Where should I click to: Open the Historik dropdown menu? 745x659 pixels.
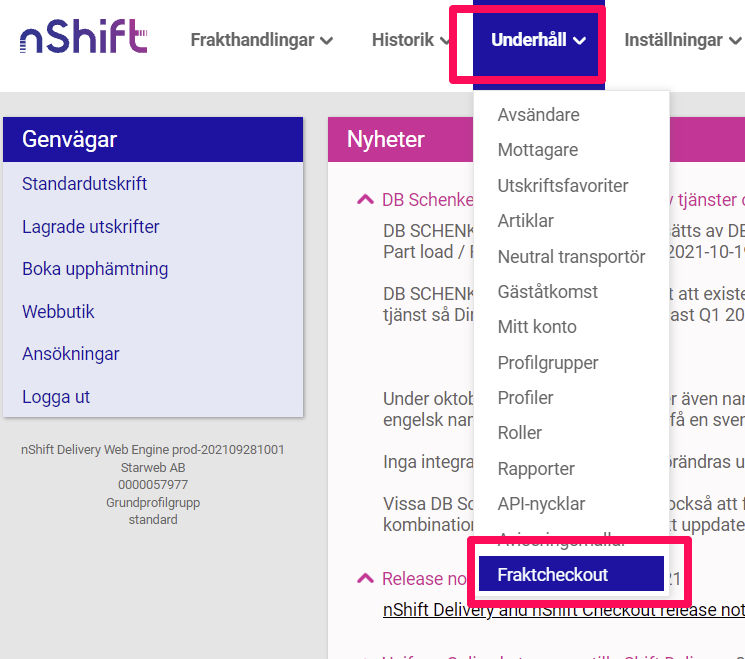point(411,40)
